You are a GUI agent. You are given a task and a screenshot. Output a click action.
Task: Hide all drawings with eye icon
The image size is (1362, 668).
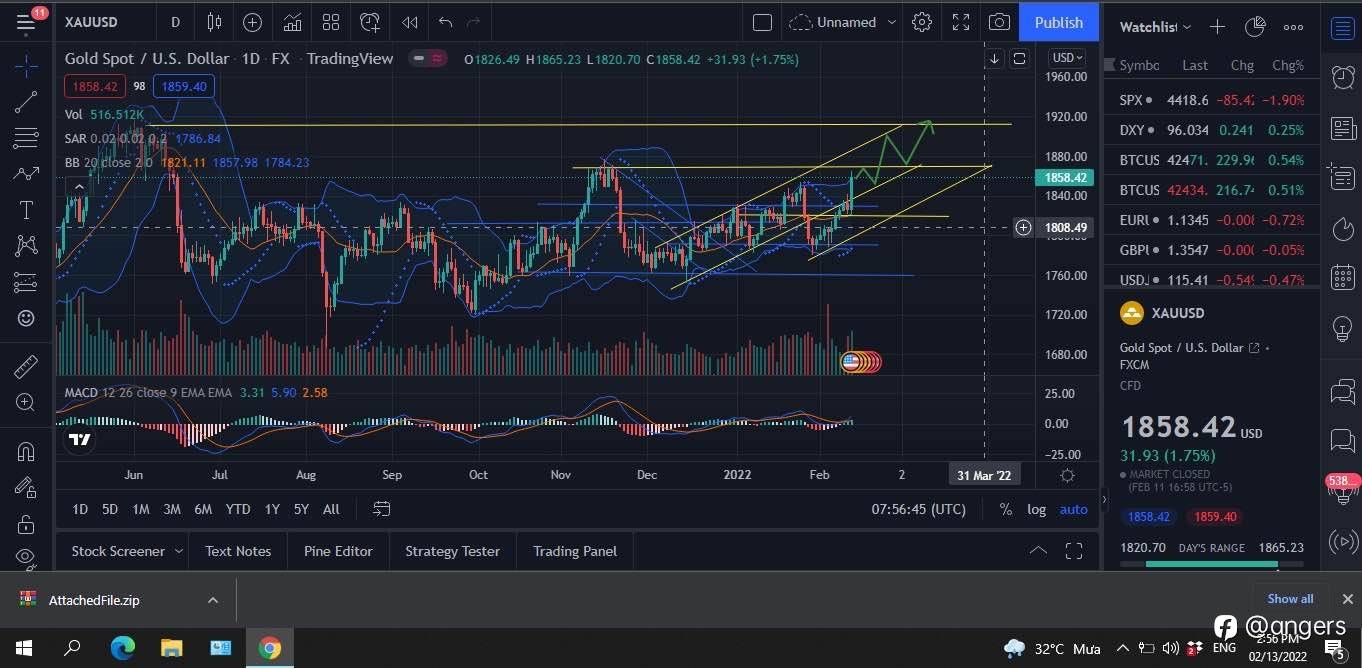26,557
